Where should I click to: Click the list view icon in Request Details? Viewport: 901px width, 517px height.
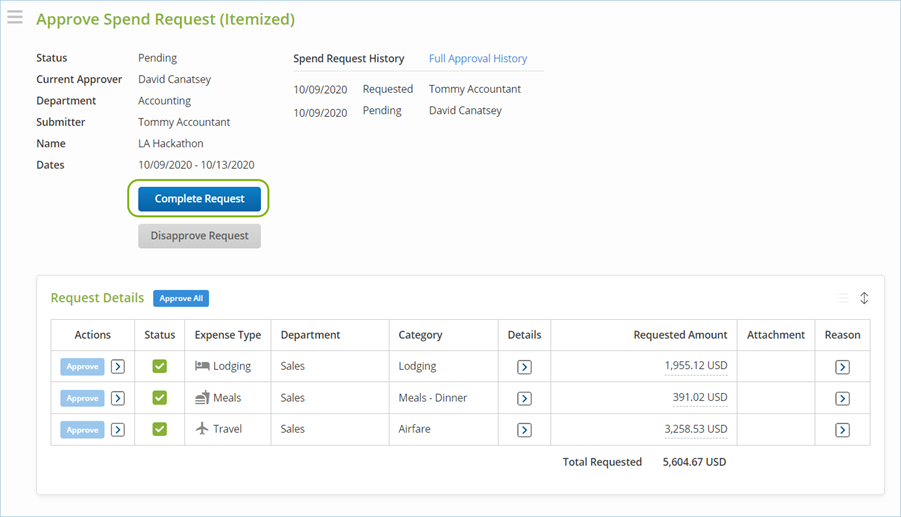point(842,298)
